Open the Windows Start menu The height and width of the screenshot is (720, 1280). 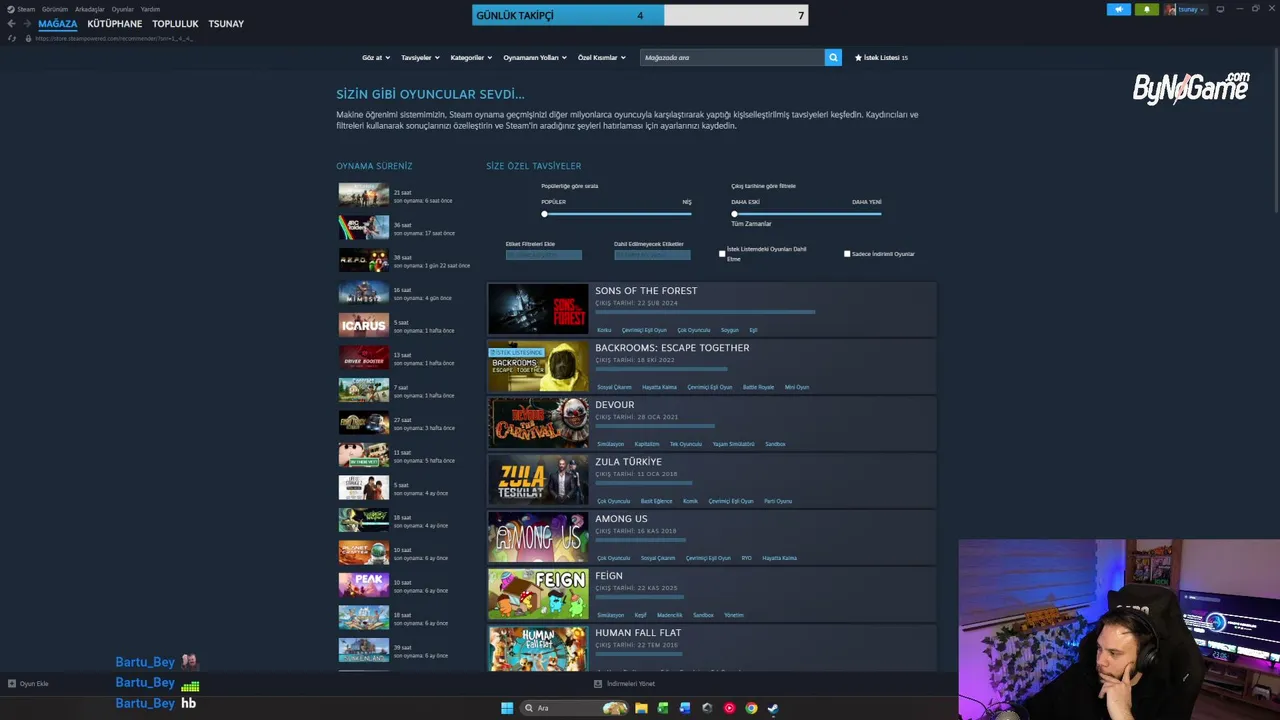pos(507,708)
